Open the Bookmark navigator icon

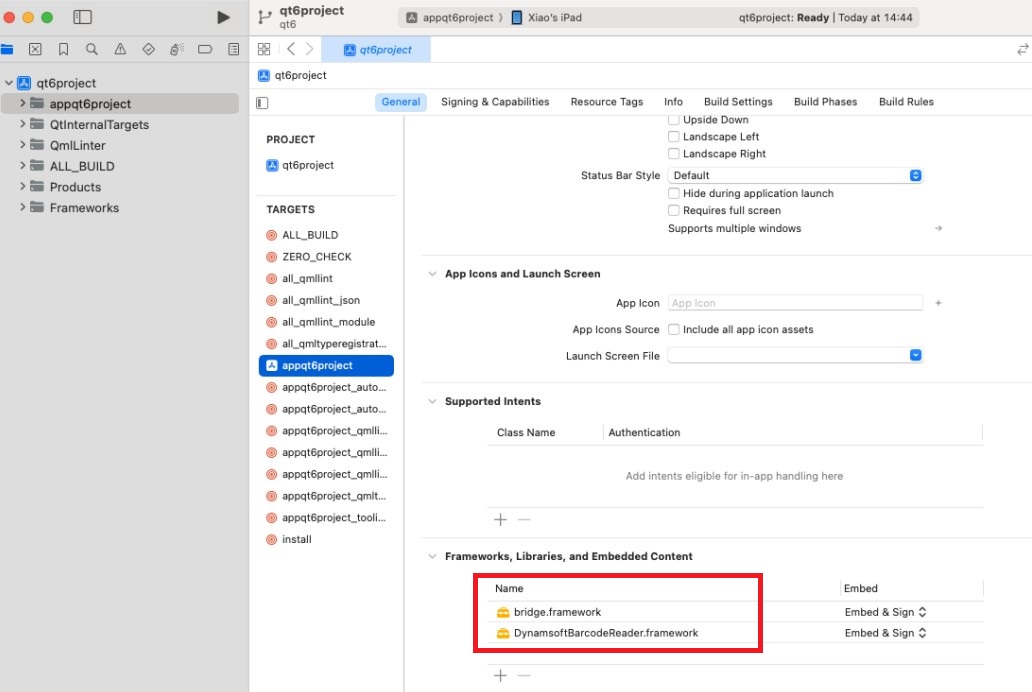(x=63, y=49)
